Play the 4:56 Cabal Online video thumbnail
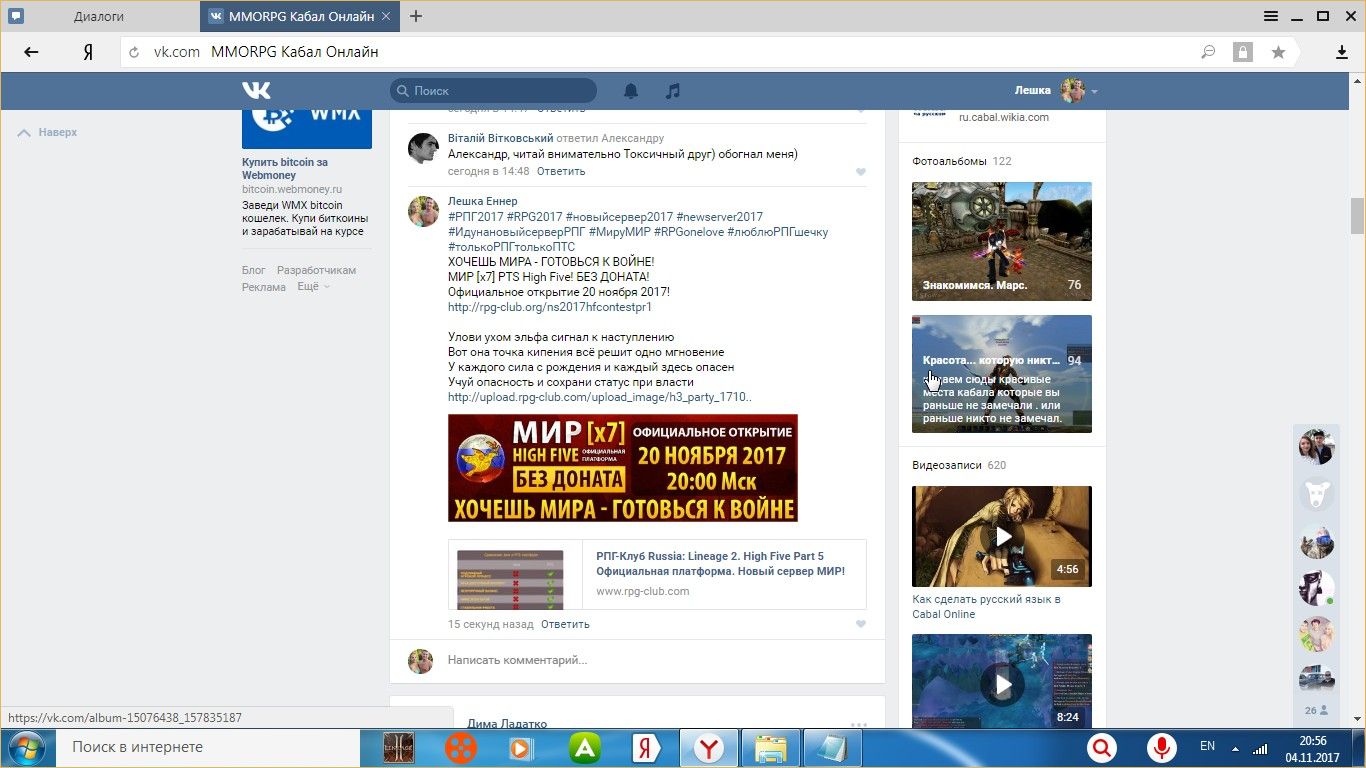This screenshot has height=768, width=1366. (1001, 537)
